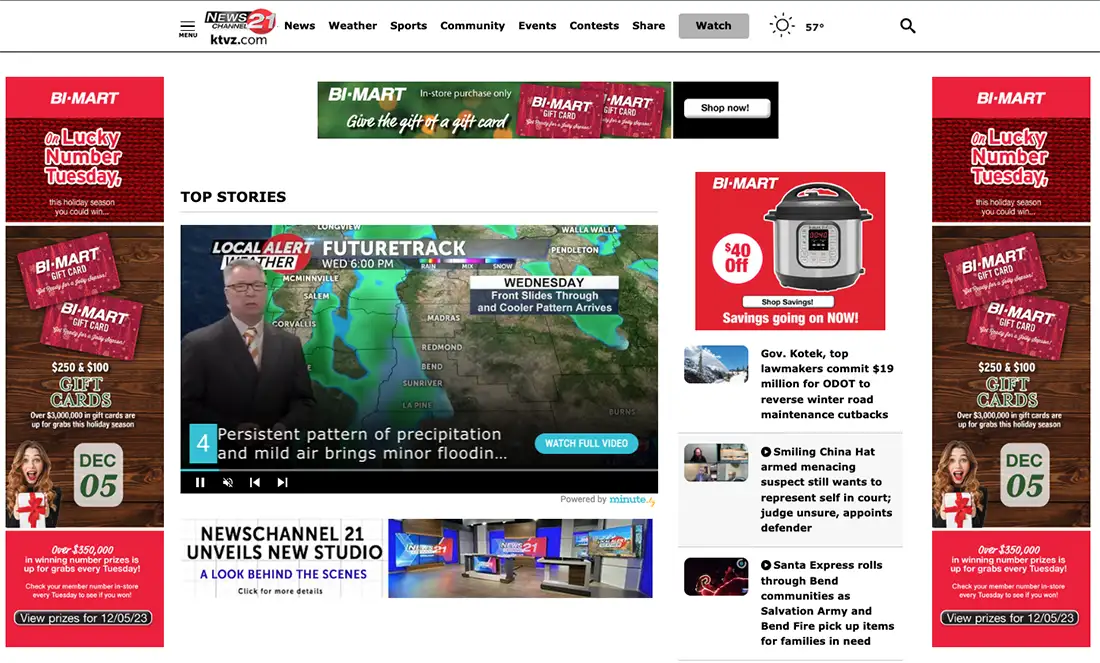
Task: Open the Community menu
Action: 472,25
